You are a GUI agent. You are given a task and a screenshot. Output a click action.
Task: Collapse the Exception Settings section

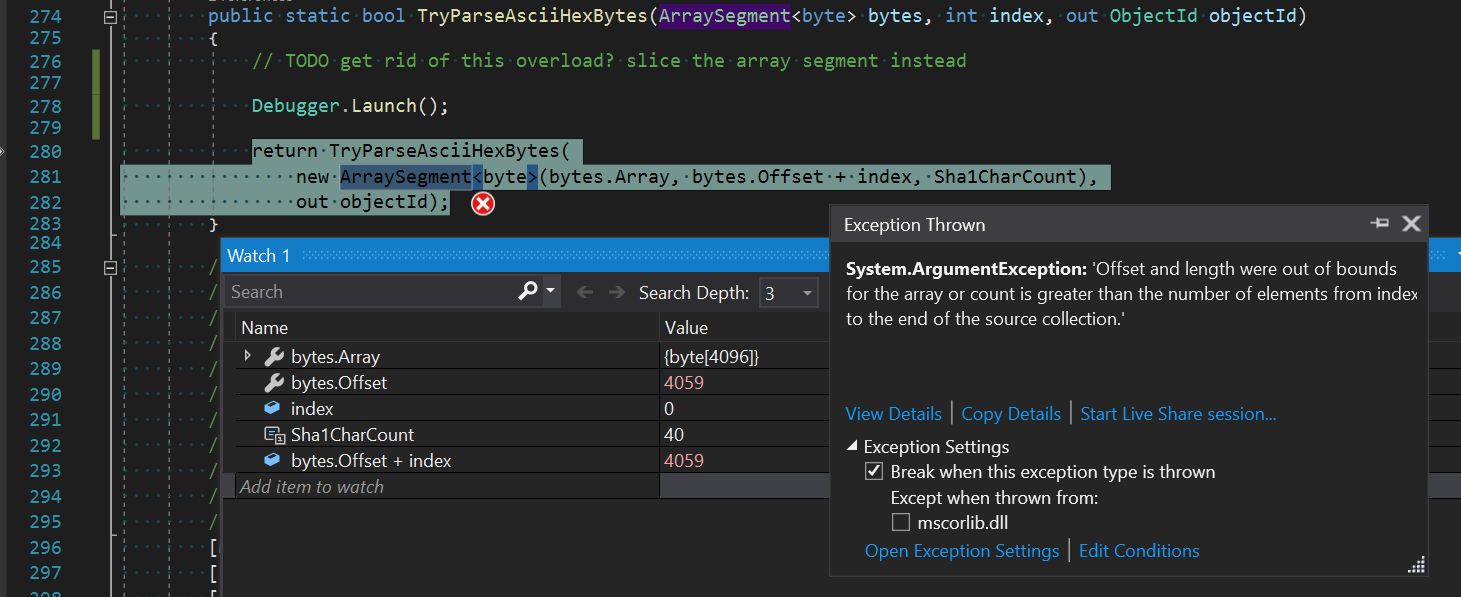(852, 446)
